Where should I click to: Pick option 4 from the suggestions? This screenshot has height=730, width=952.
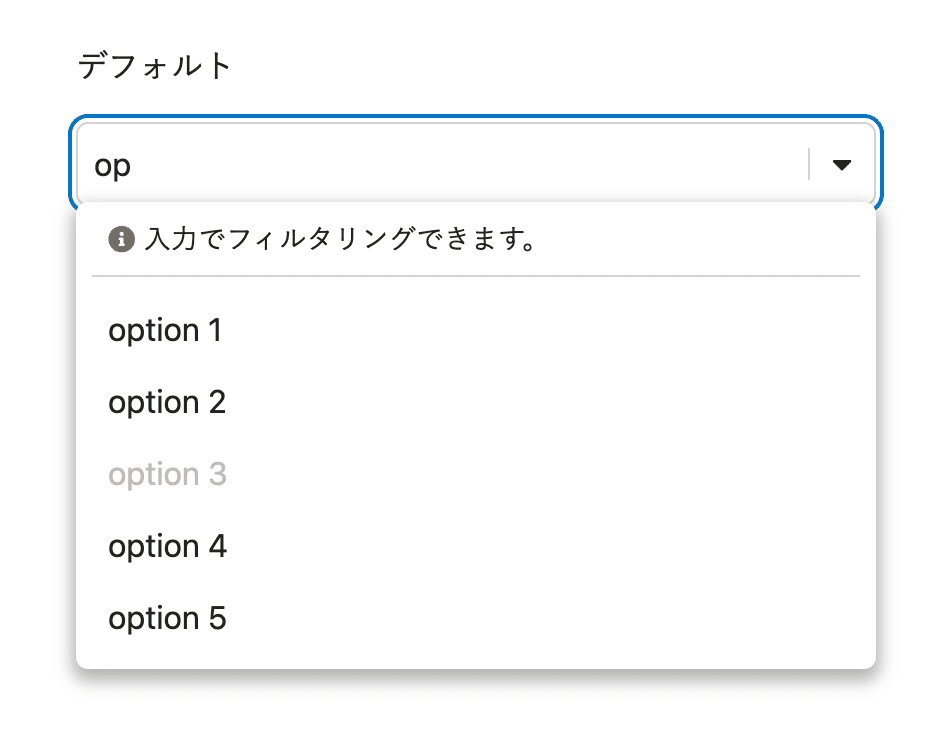(x=475, y=546)
